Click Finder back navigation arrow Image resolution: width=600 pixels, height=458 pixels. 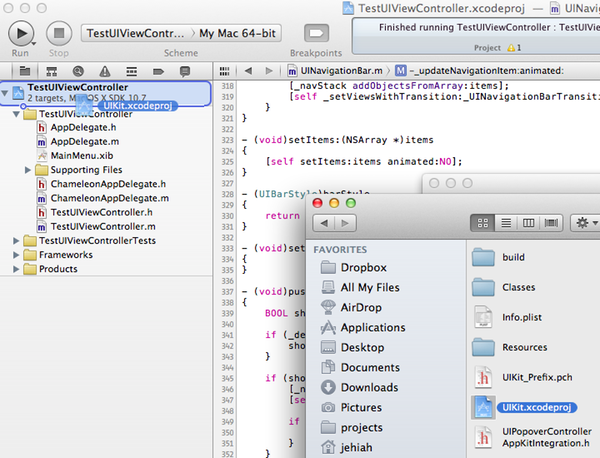pos(324,223)
